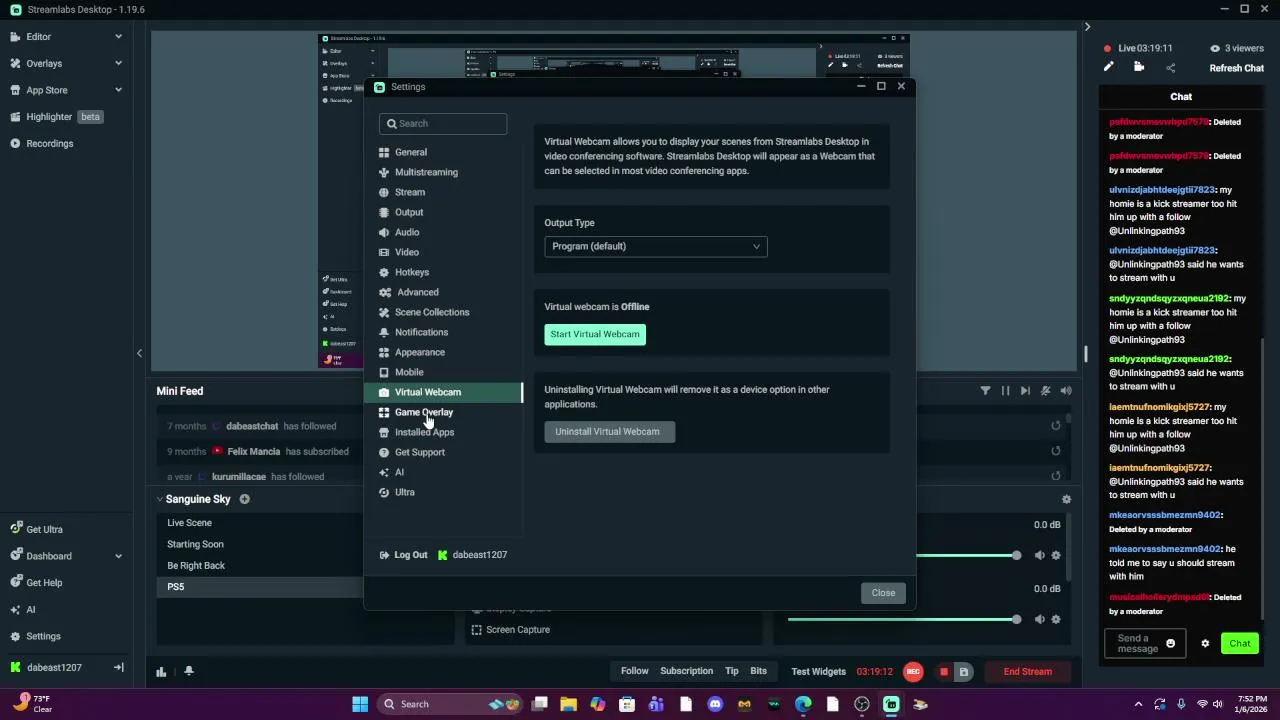Viewport: 1280px width, 720px height.
Task: Click the Test Widgets button
Action: coord(818,672)
